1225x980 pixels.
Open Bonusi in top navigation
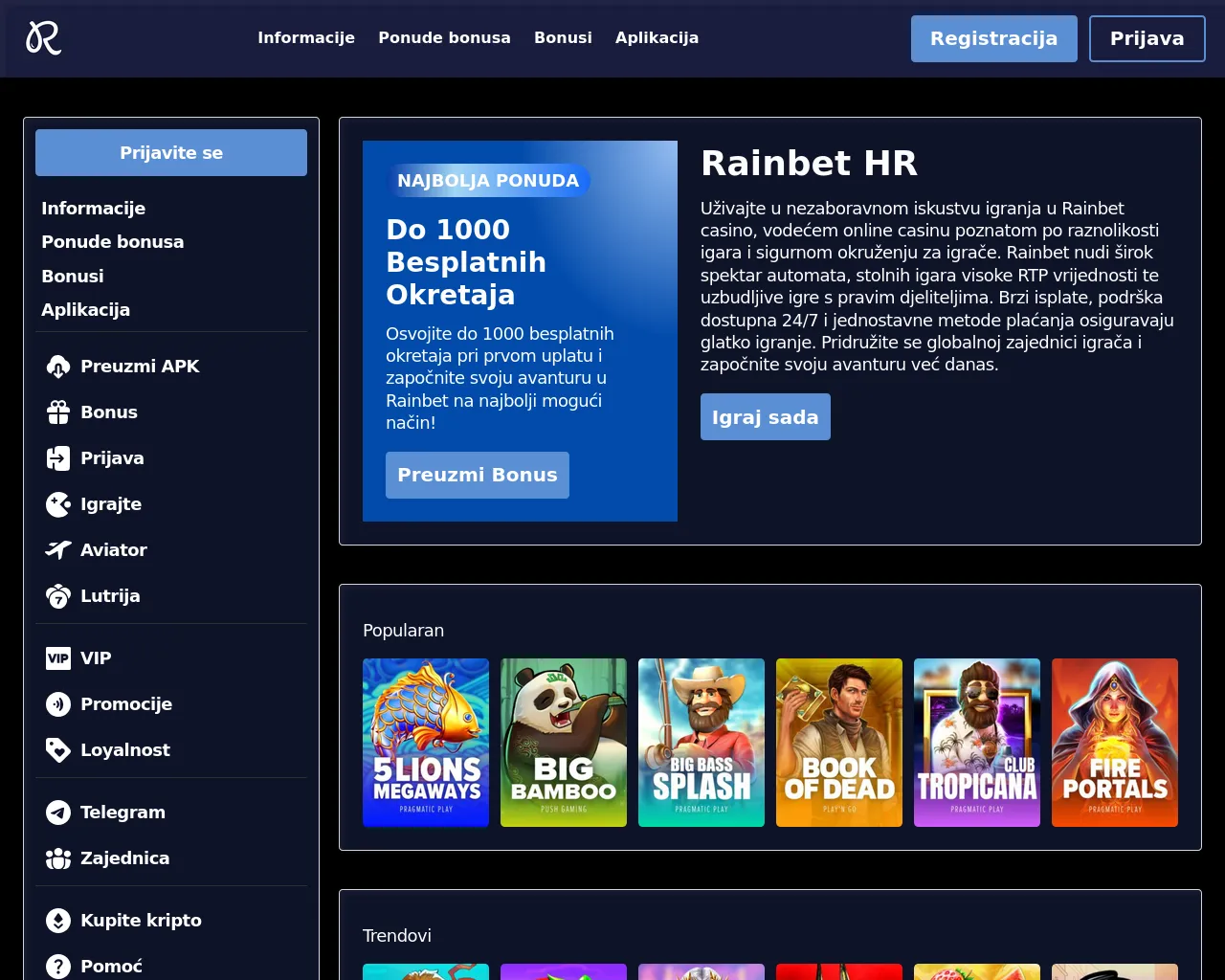point(563,38)
